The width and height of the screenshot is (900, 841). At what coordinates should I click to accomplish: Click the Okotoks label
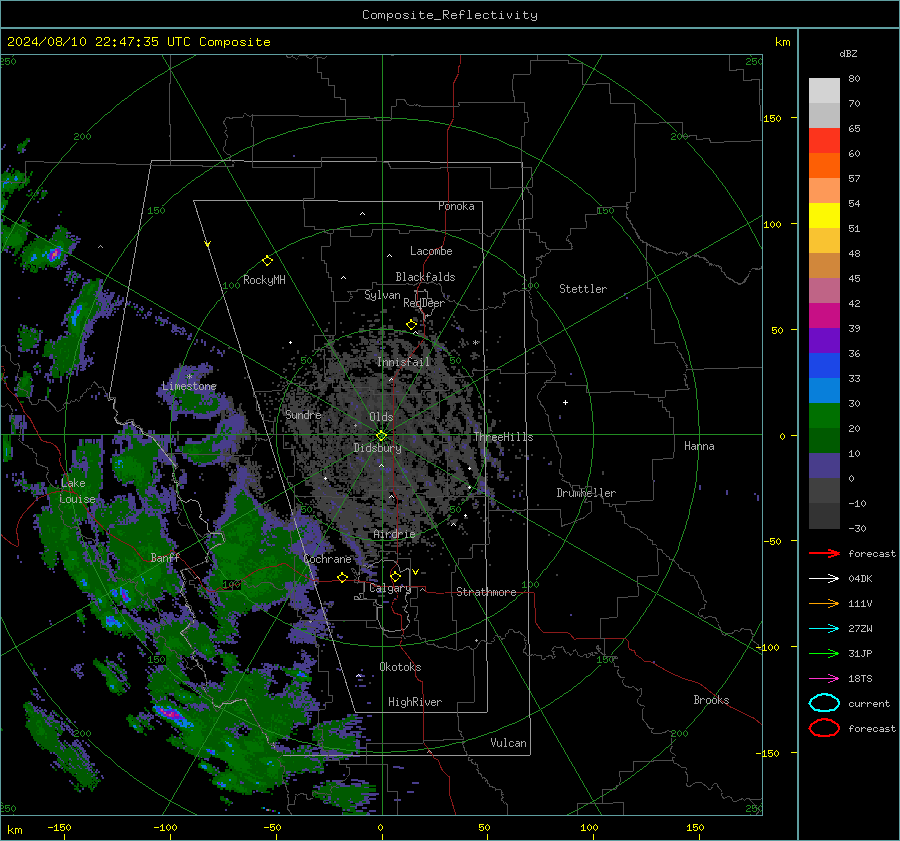pyautogui.click(x=400, y=667)
